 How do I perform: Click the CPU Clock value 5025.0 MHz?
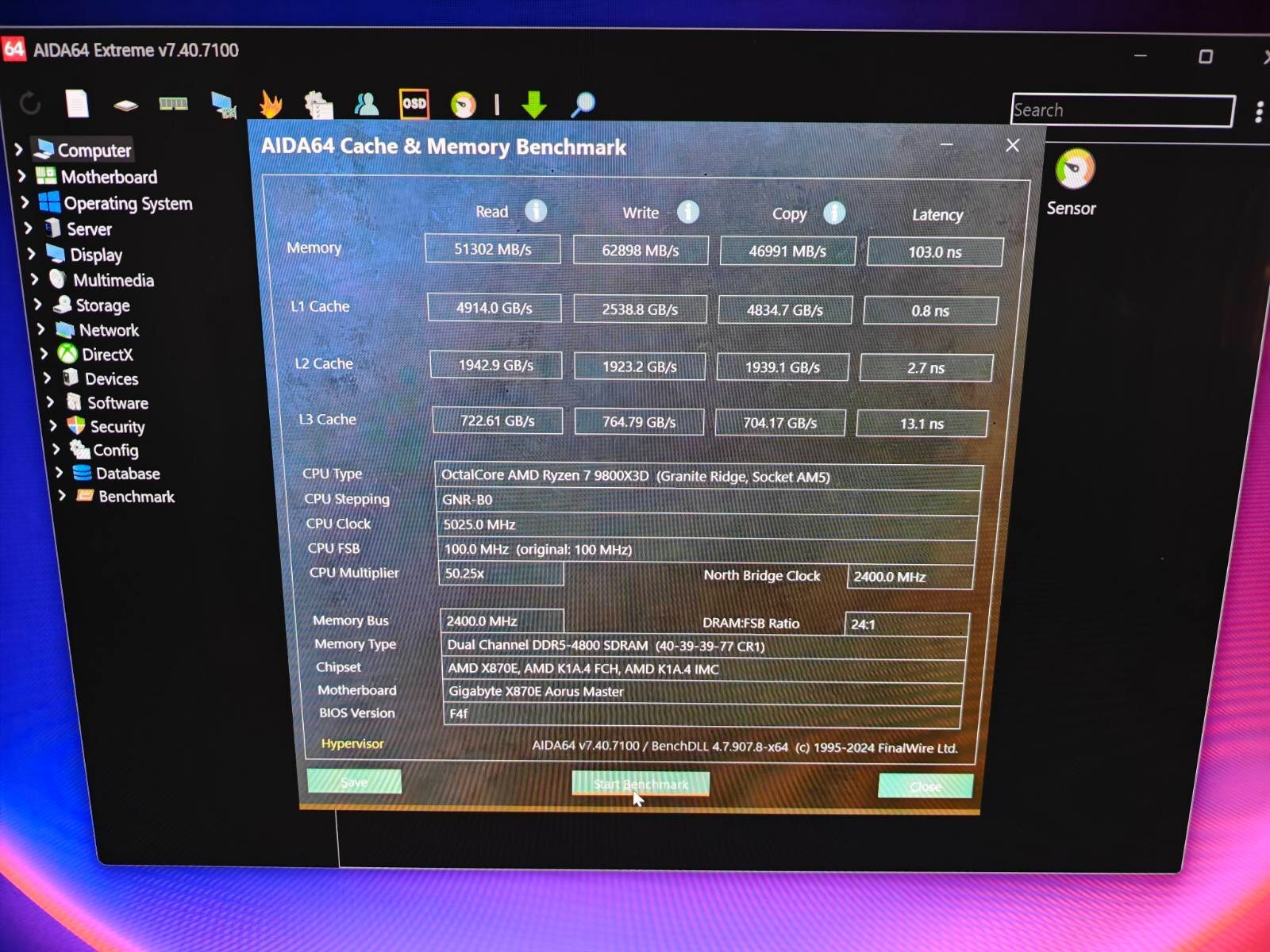pyautogui.click(x=707, y=524)
